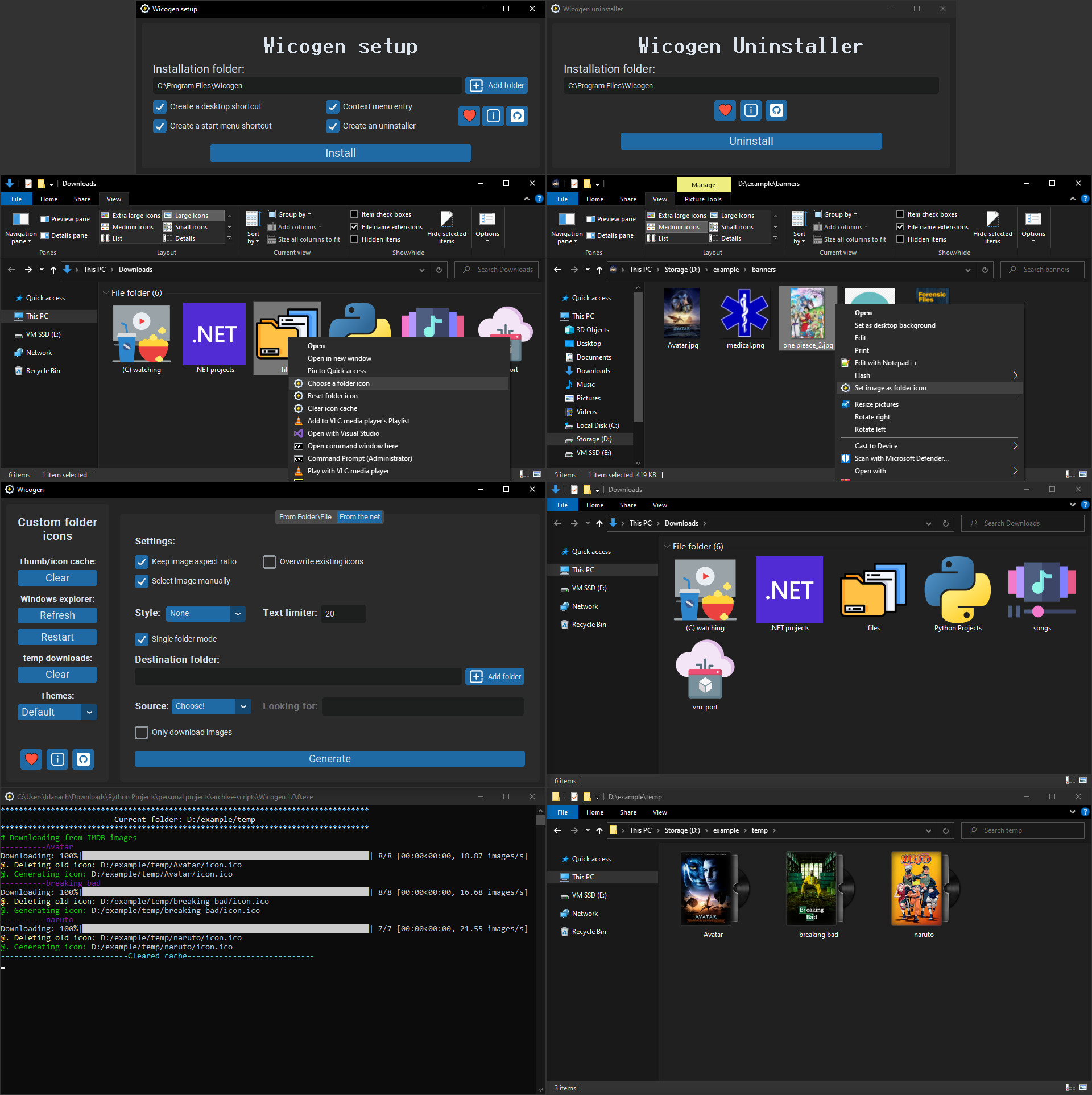The height and width of the screenshot is (1095, 1092).
Task: Switch to From Folder\File tab
Action: [305, 516]
